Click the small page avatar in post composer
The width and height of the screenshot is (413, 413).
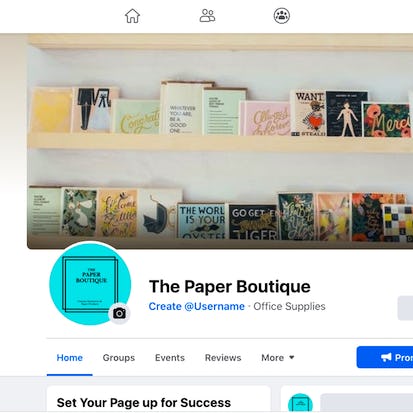300,403
